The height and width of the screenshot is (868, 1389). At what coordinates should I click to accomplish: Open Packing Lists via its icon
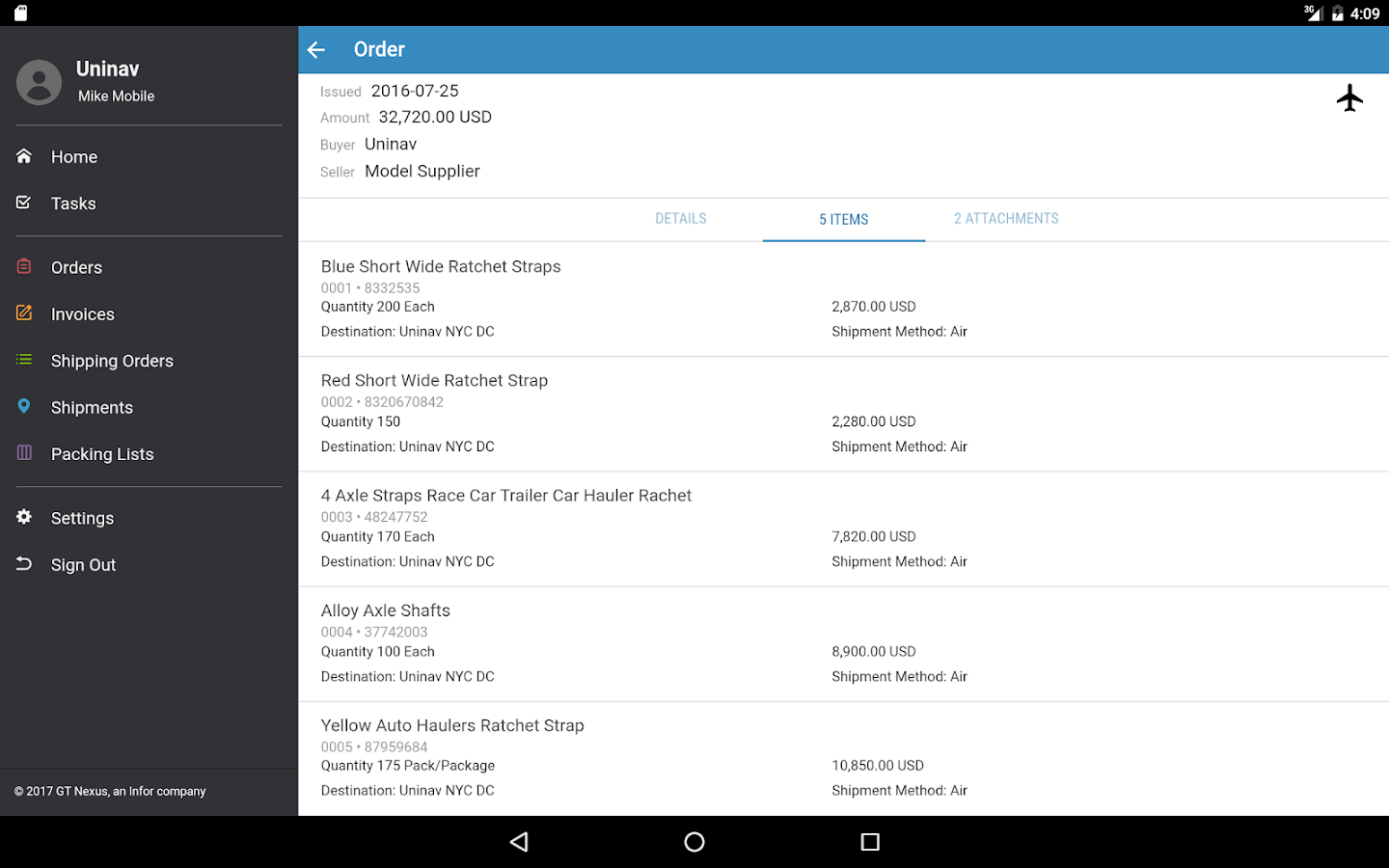point(24,453)
